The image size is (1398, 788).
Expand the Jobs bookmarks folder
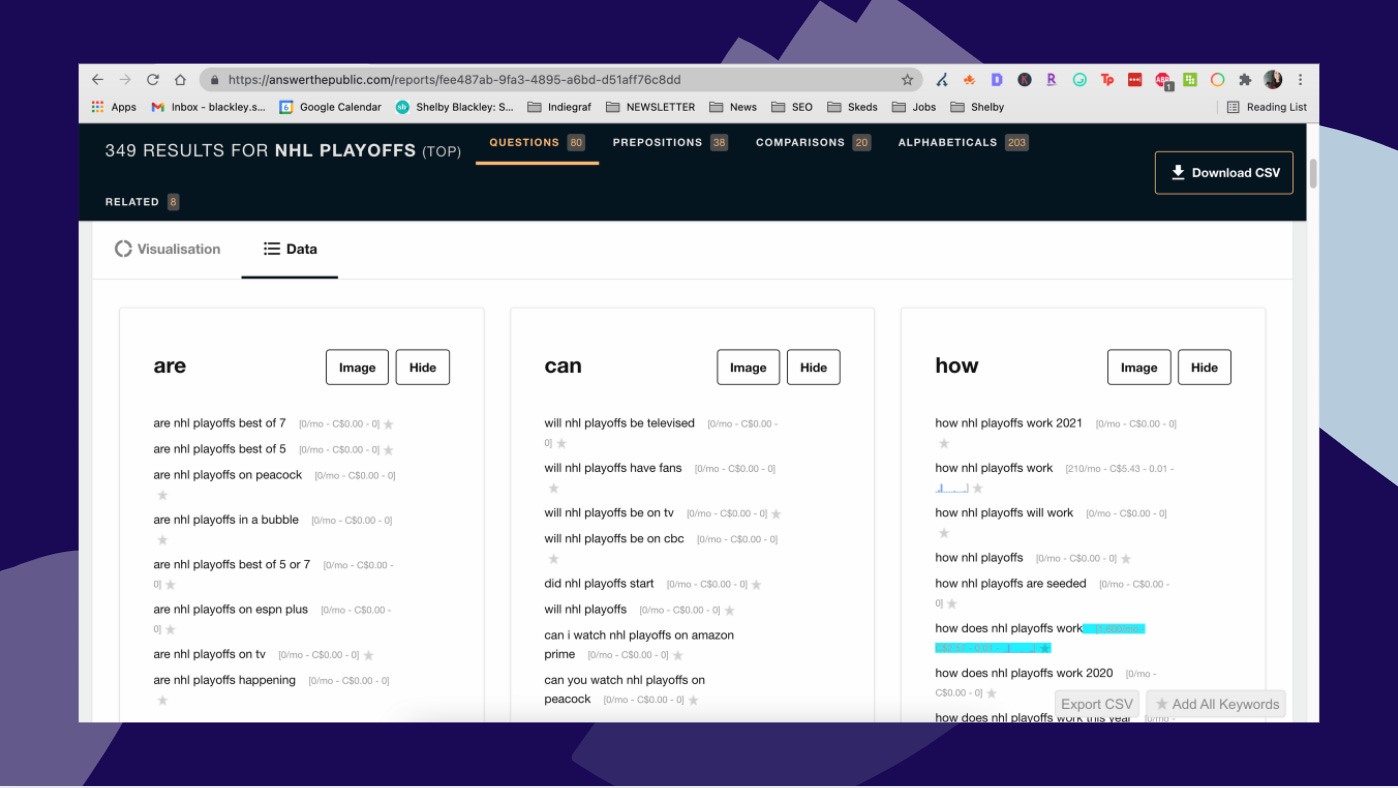914,107
